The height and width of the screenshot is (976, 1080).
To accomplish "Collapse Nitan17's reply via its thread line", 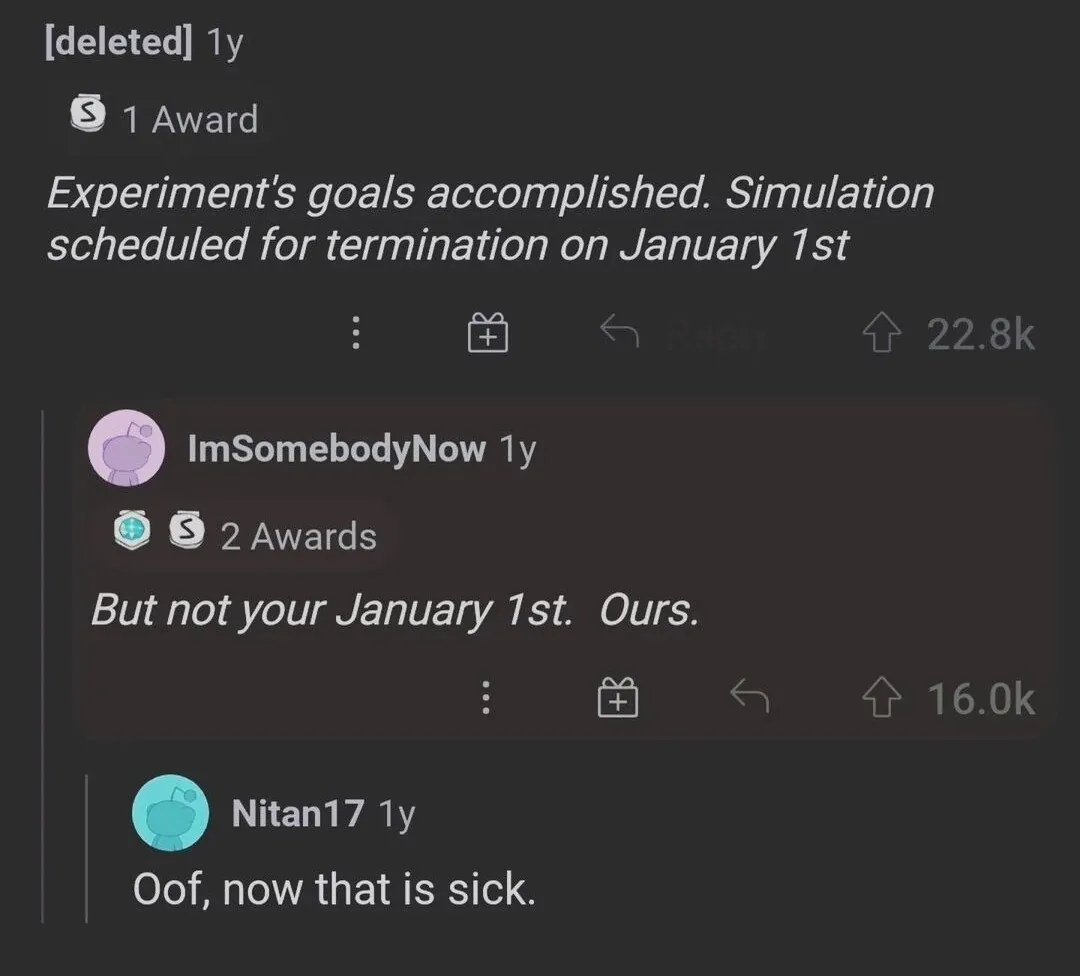I will [x=87, y=848].
